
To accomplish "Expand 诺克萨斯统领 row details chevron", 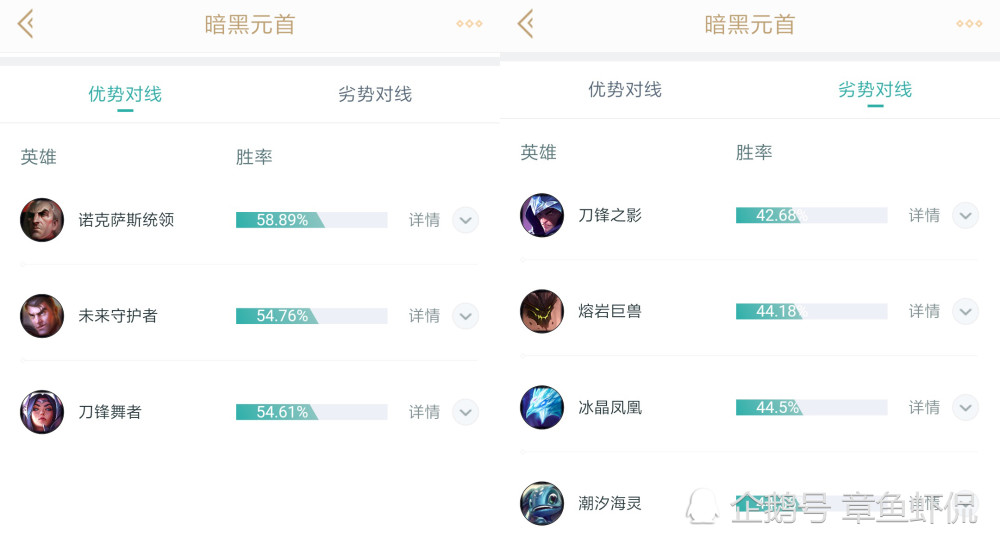I will point(466,220).
